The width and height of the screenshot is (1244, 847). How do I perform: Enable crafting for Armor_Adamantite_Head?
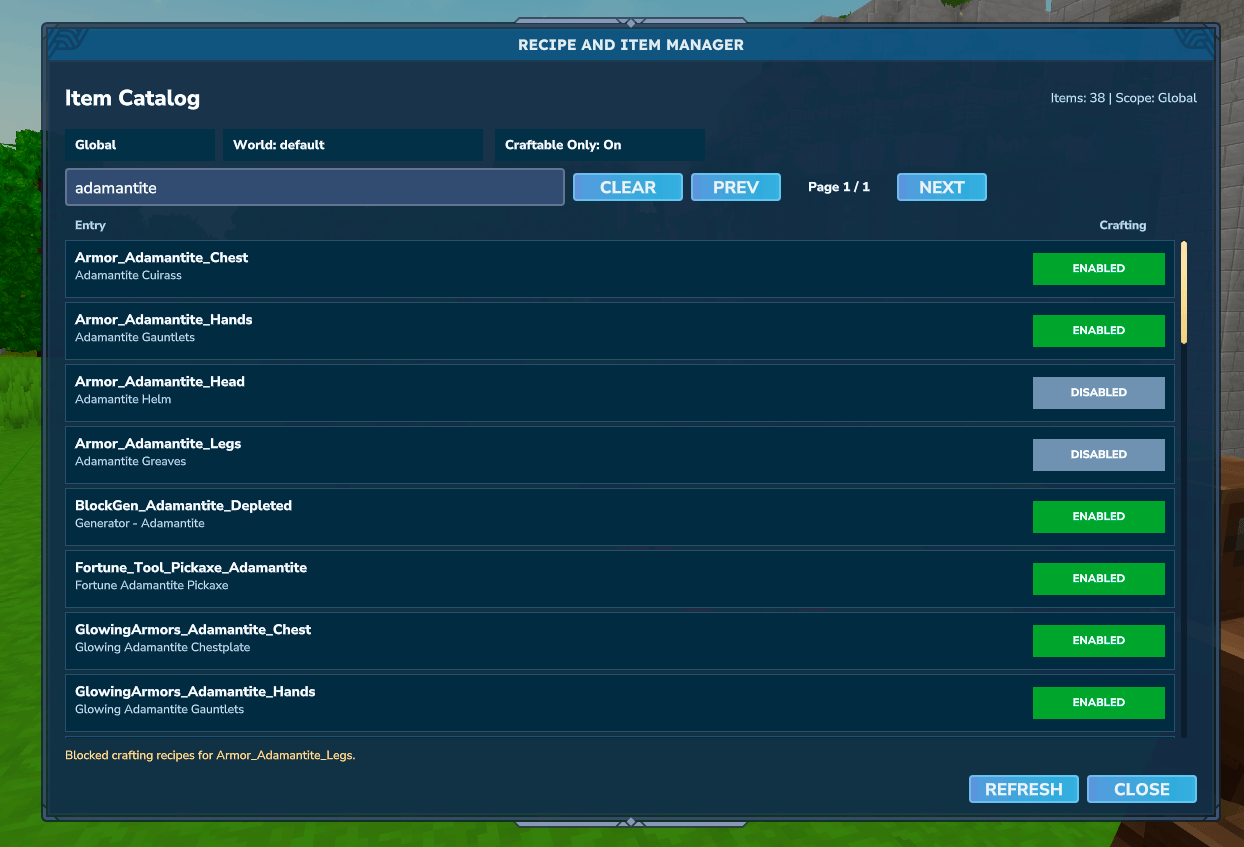[x=1098, y=393]
